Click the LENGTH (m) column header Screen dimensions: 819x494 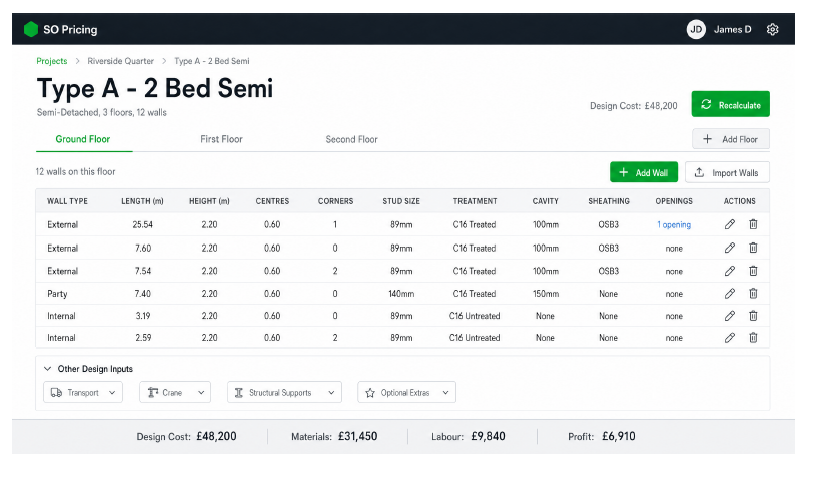pos(143,201)
